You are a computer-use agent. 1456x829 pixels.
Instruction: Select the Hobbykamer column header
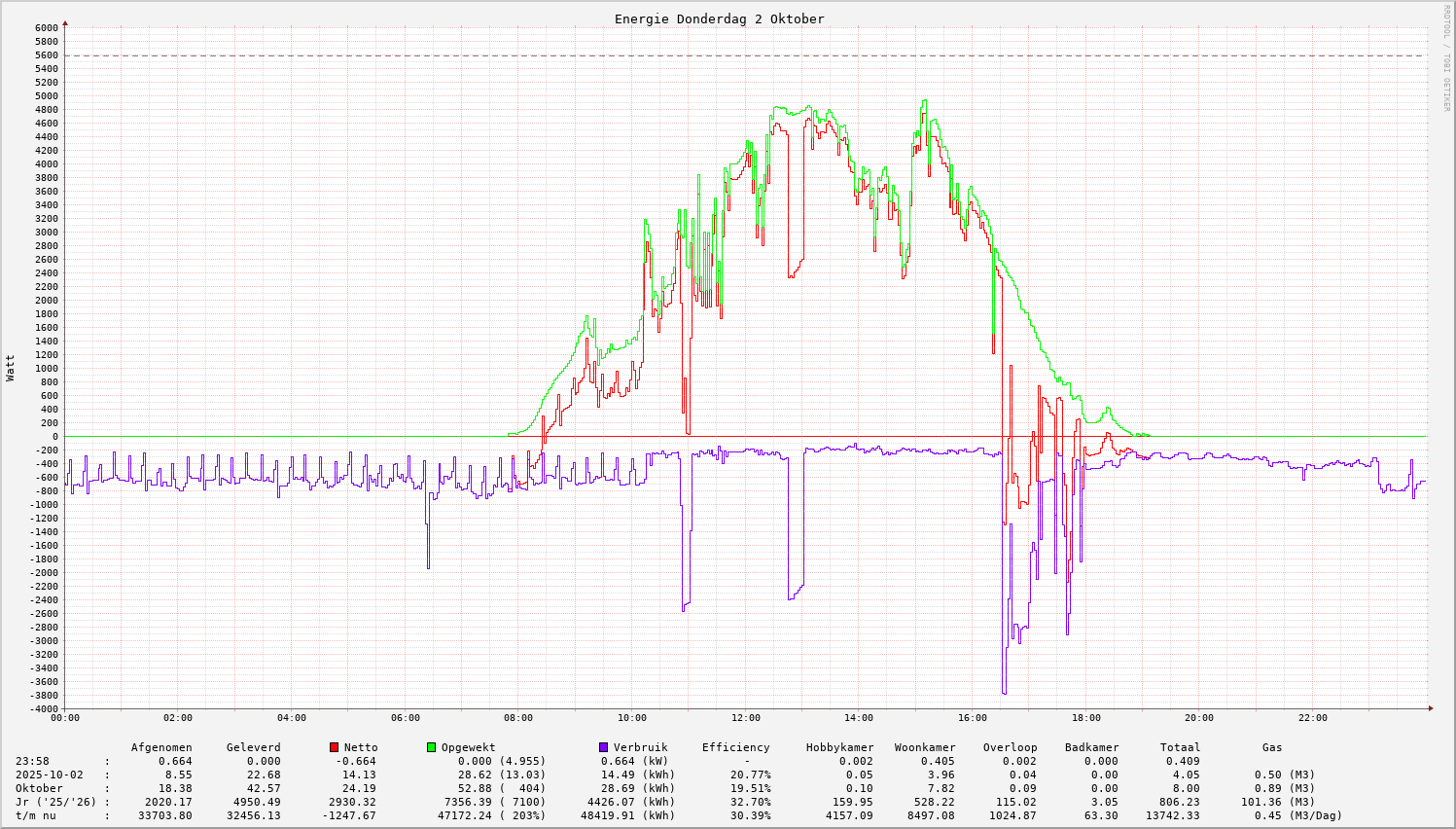click(839, 747)
